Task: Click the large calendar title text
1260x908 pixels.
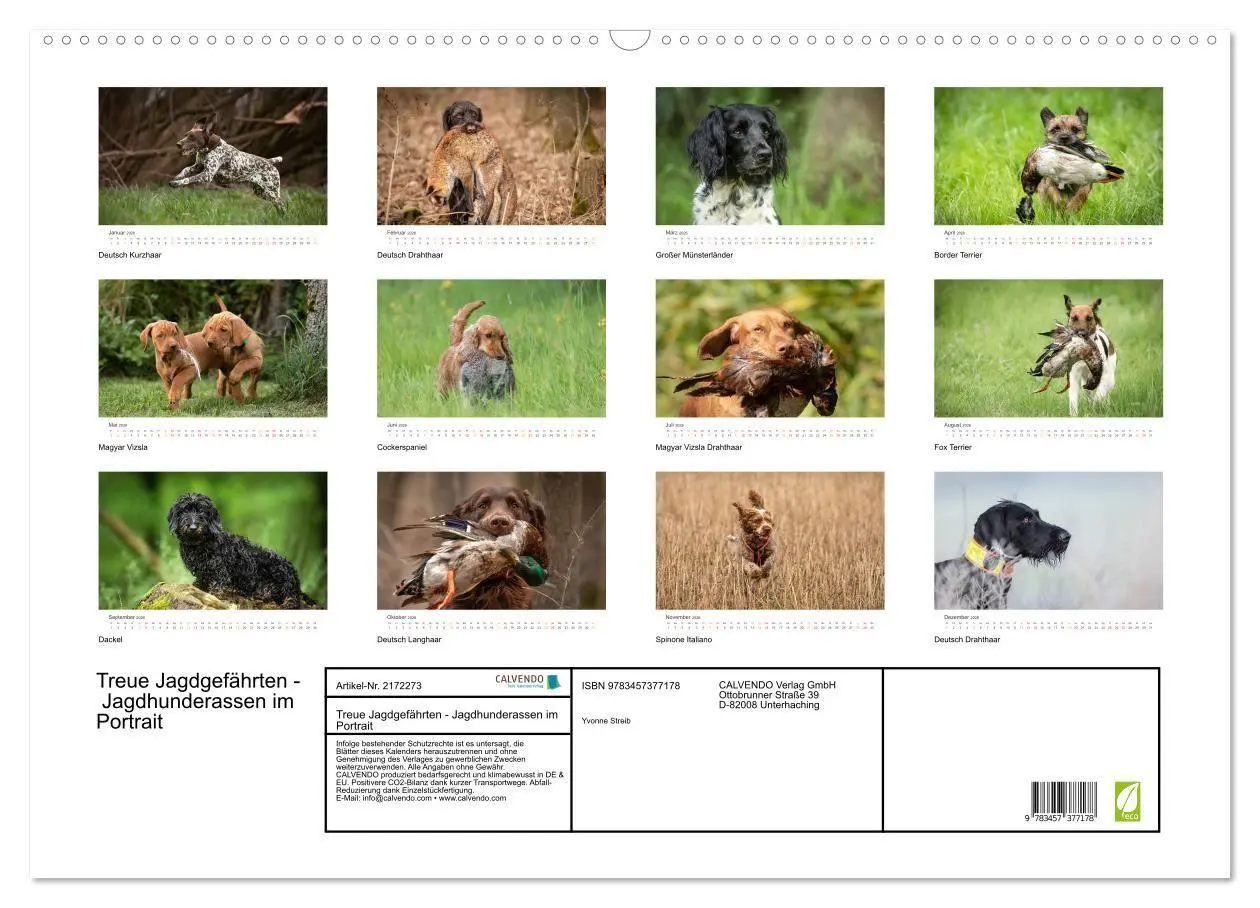Action: (198, 701)
